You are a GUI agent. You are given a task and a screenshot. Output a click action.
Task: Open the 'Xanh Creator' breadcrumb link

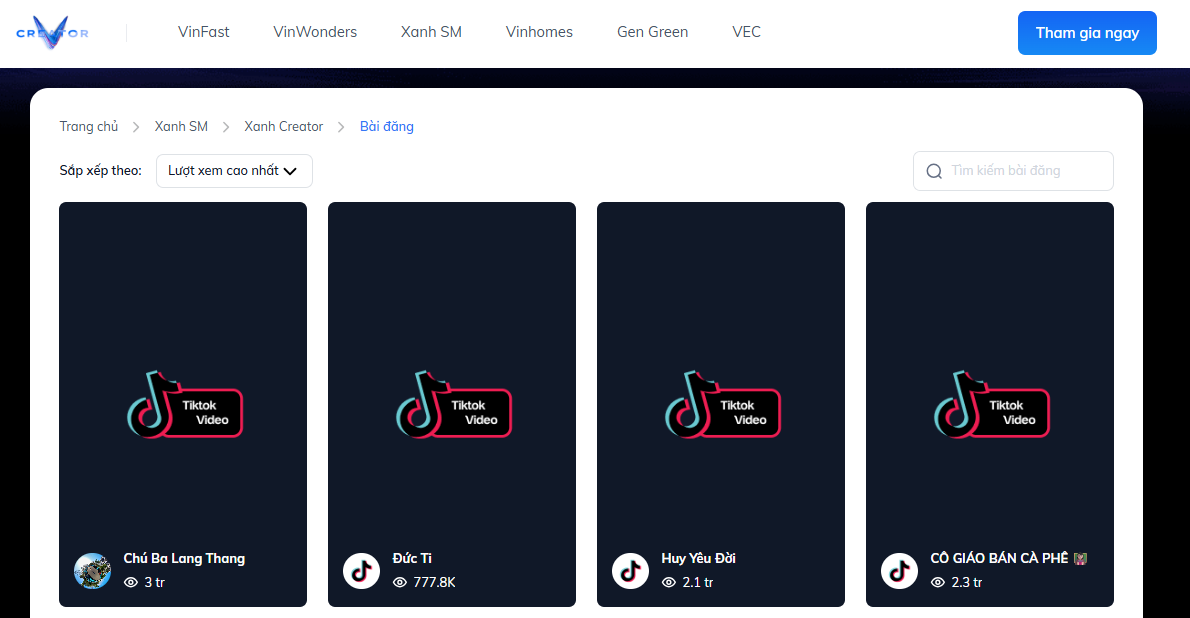(283, 126)
